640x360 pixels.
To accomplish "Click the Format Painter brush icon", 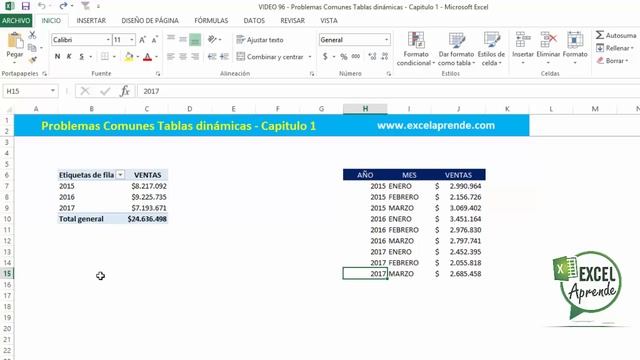I will [x=32, y=60].
